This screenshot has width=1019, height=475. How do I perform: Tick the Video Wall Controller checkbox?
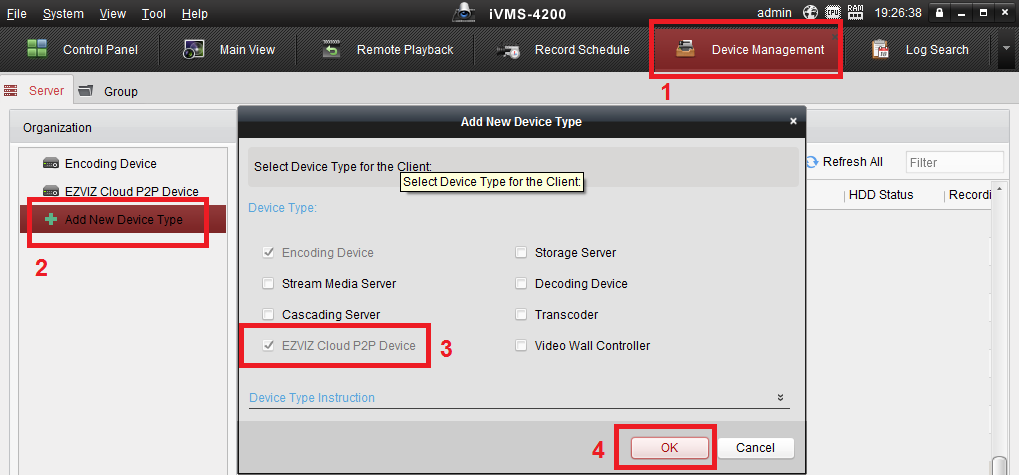tap(521, 346)
